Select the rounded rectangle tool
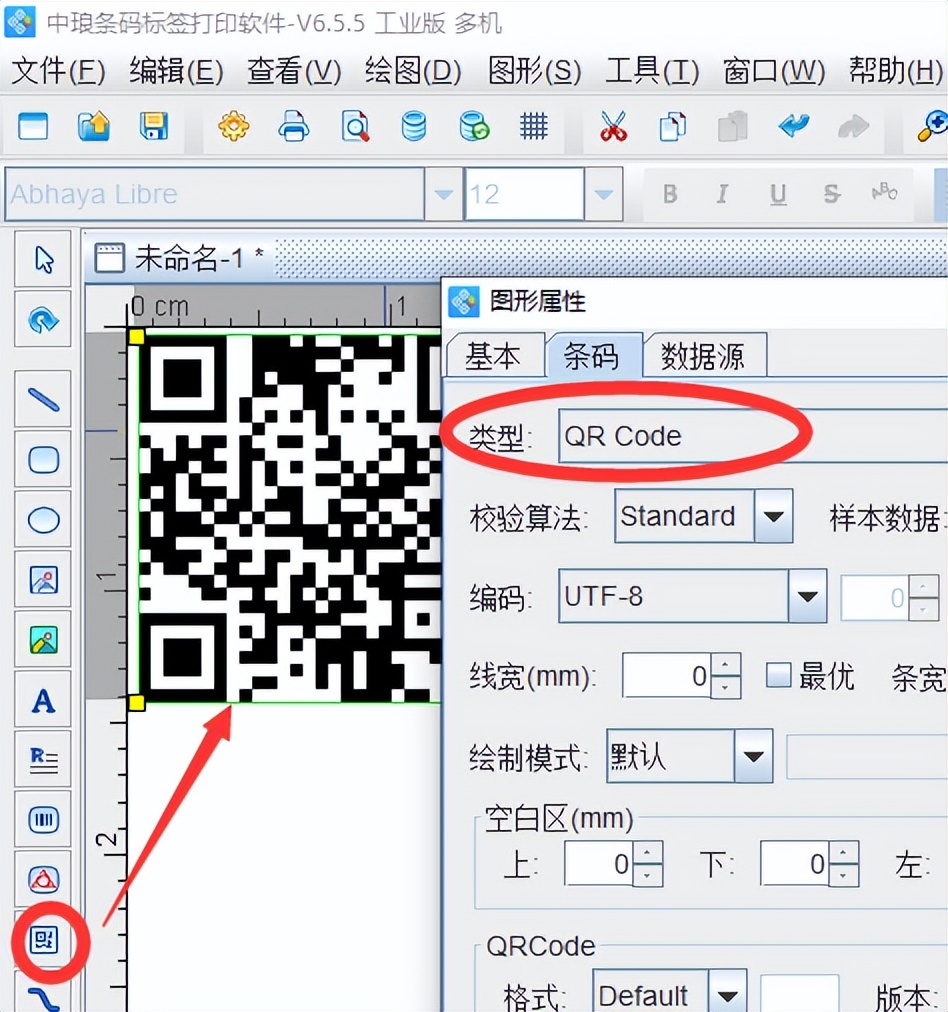Image resolution: width=948 pixels, height=1012 pixels. 43,459
